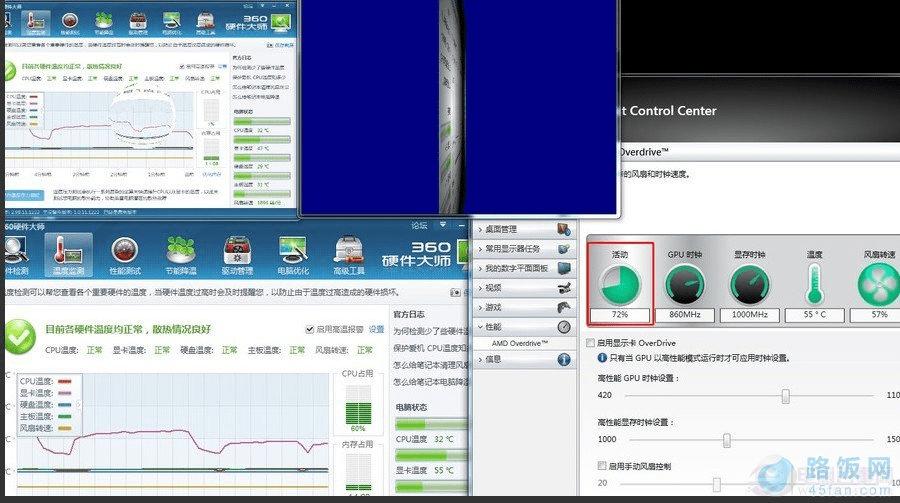Open 节能降温 clover icon in large 360 window
Screen dimensions: 900x503
click(x=181, y=256)
